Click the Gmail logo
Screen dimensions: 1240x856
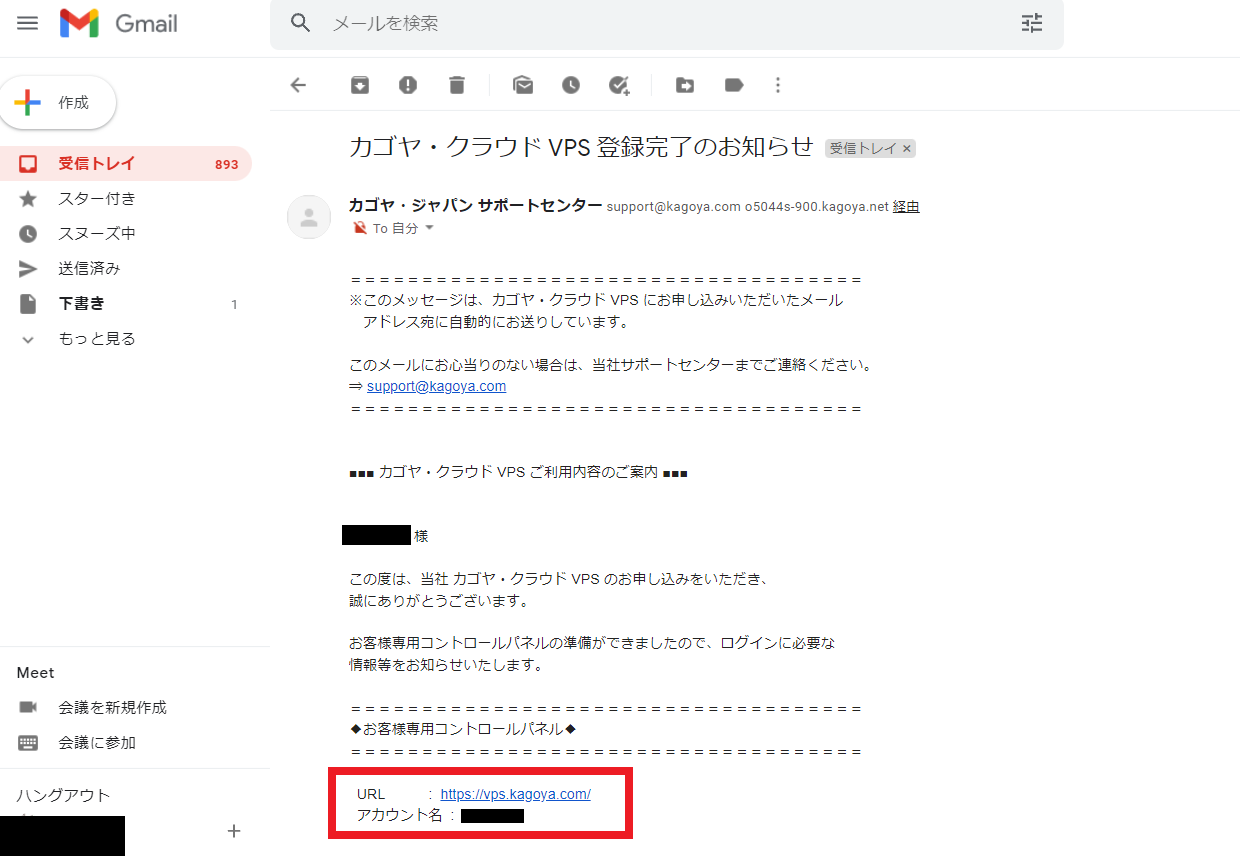point(119,23)
